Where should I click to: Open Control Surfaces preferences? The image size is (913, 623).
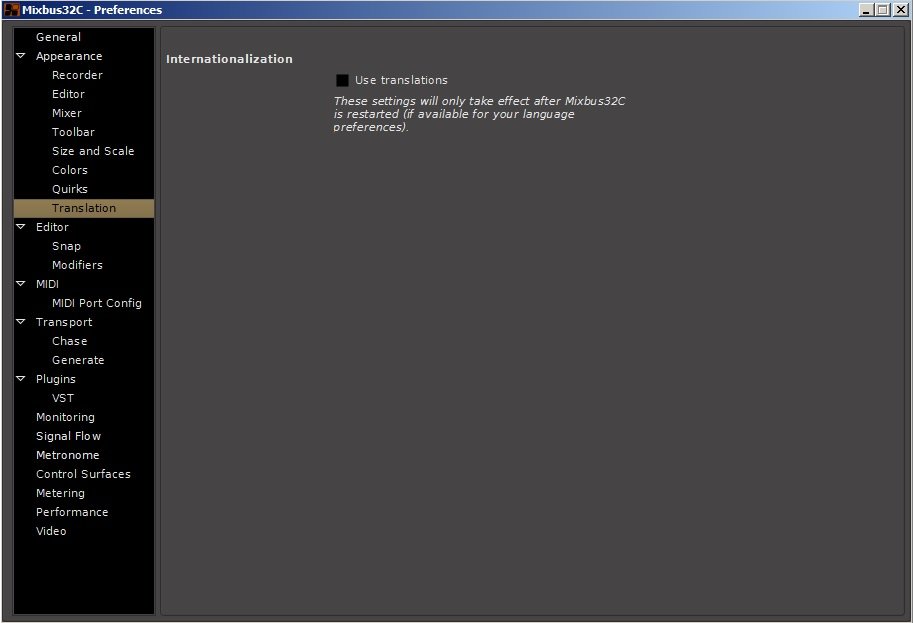[83, 474]
